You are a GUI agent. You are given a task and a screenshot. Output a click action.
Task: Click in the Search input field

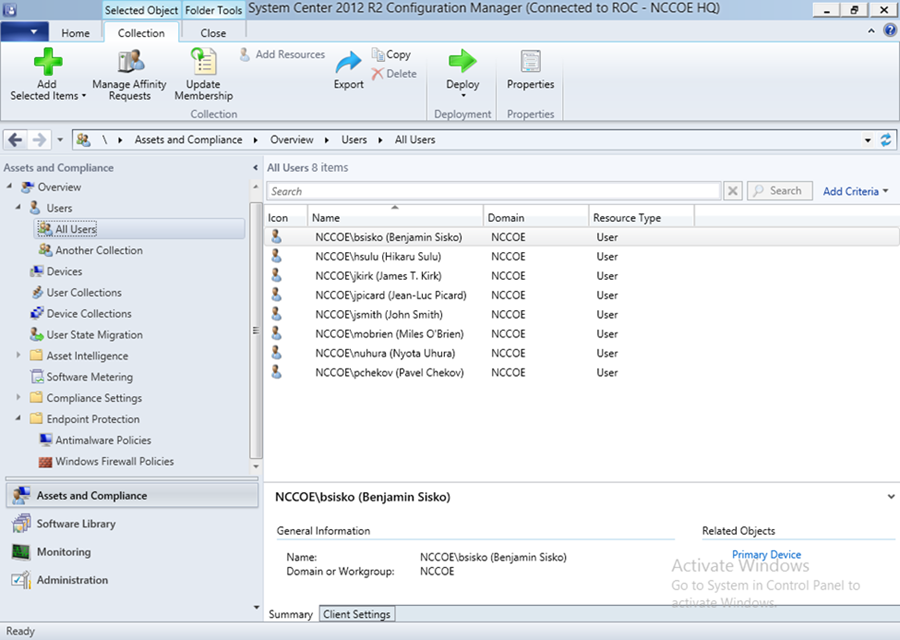pos(494,191)
